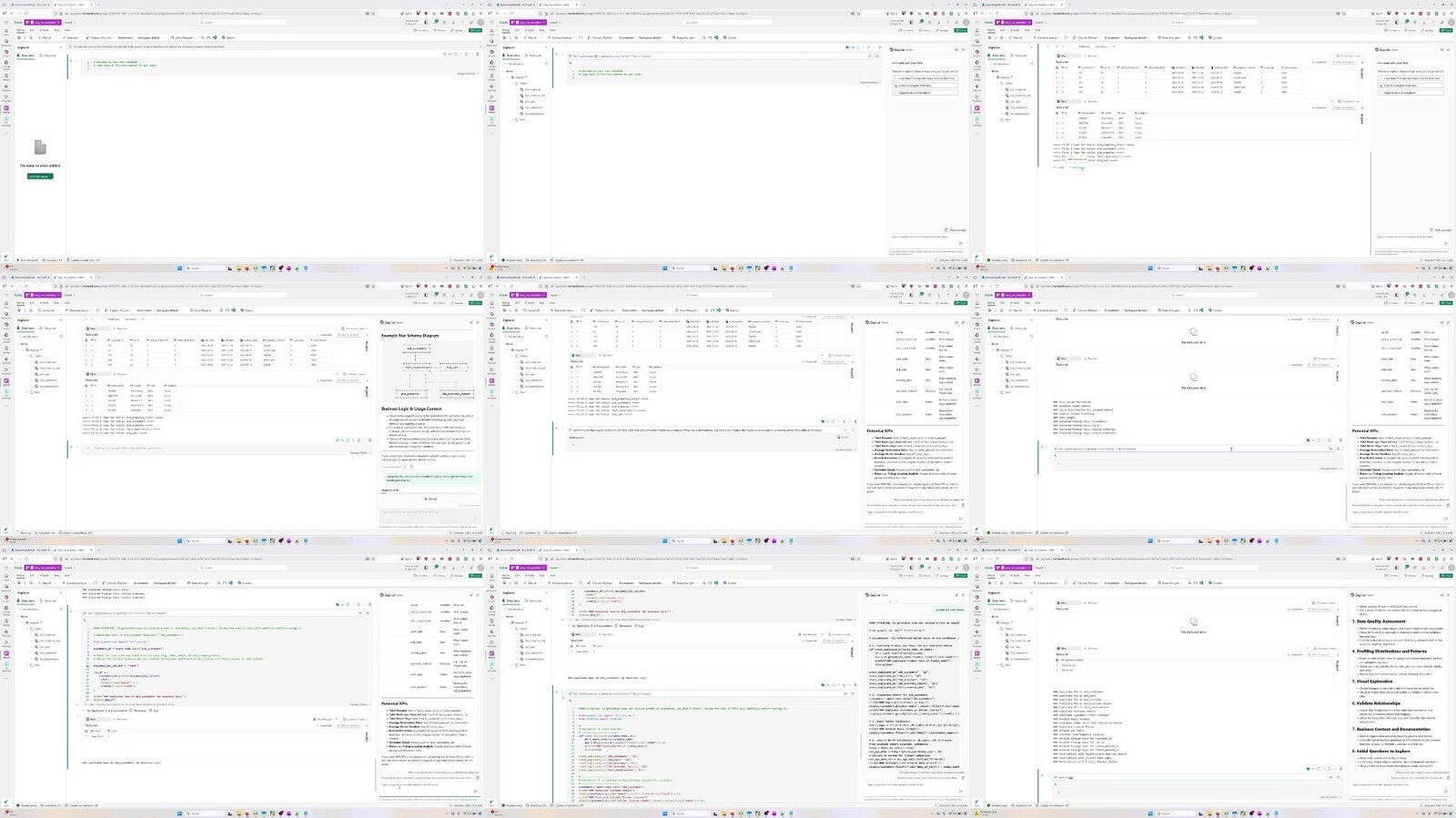
Task: Close the Explorer pane in top-left frame
Action: click(62, 47)
